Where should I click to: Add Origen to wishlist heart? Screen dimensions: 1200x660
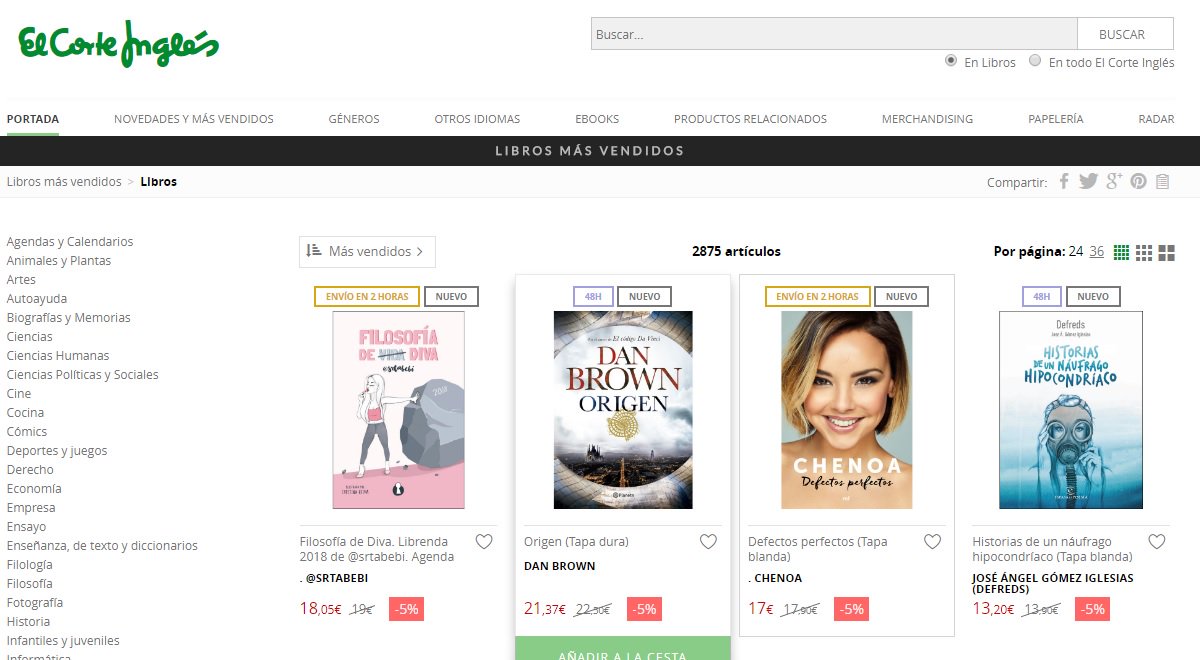click(x=708, y=542)
